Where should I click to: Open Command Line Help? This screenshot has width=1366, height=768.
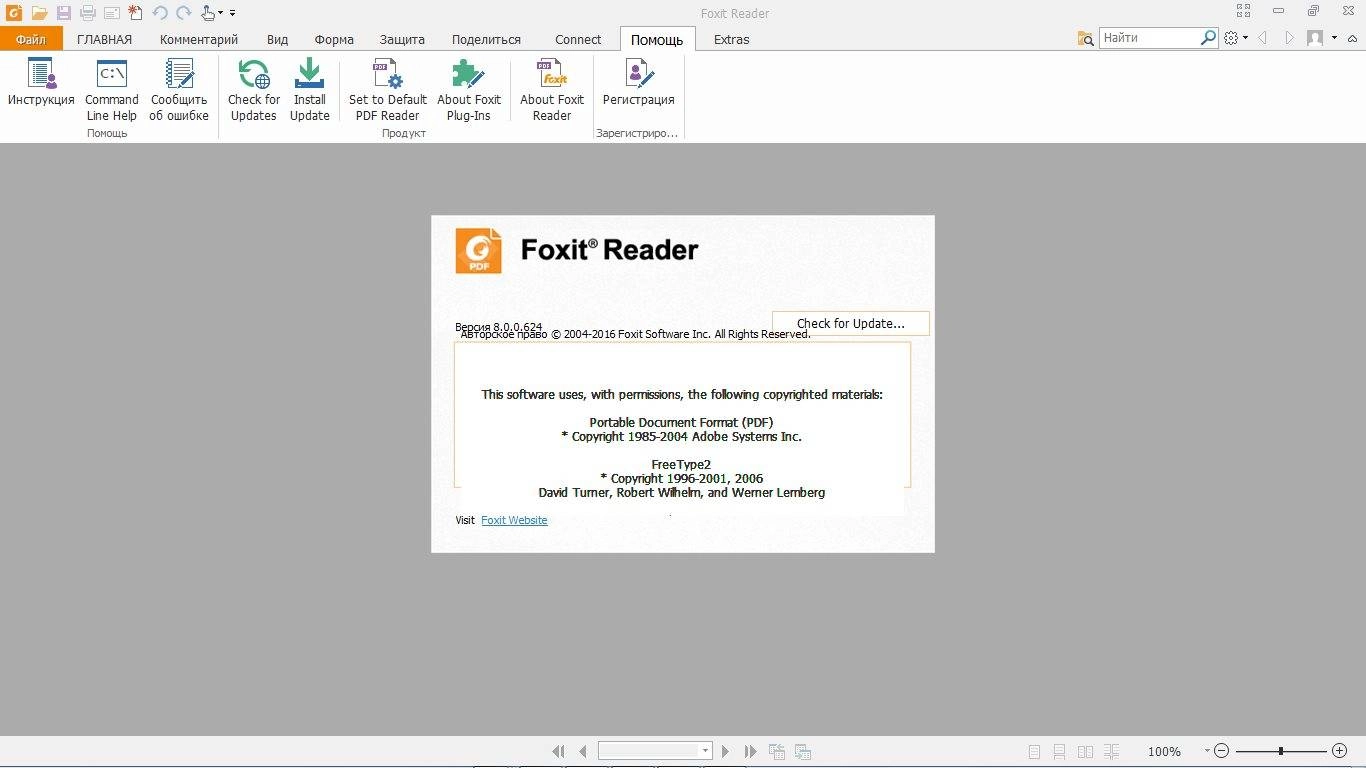pos(112,90)
